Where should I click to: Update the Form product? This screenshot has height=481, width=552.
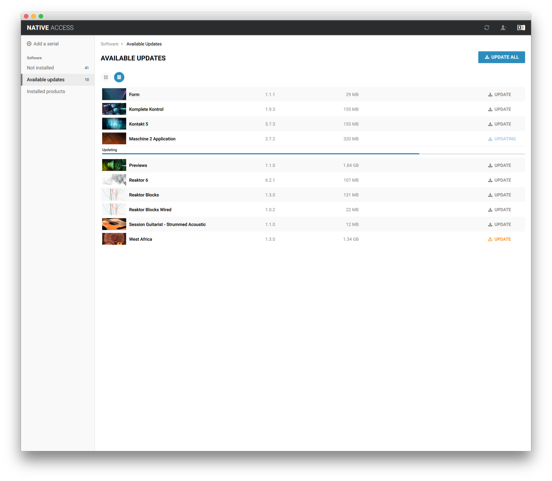click(499, 94)
